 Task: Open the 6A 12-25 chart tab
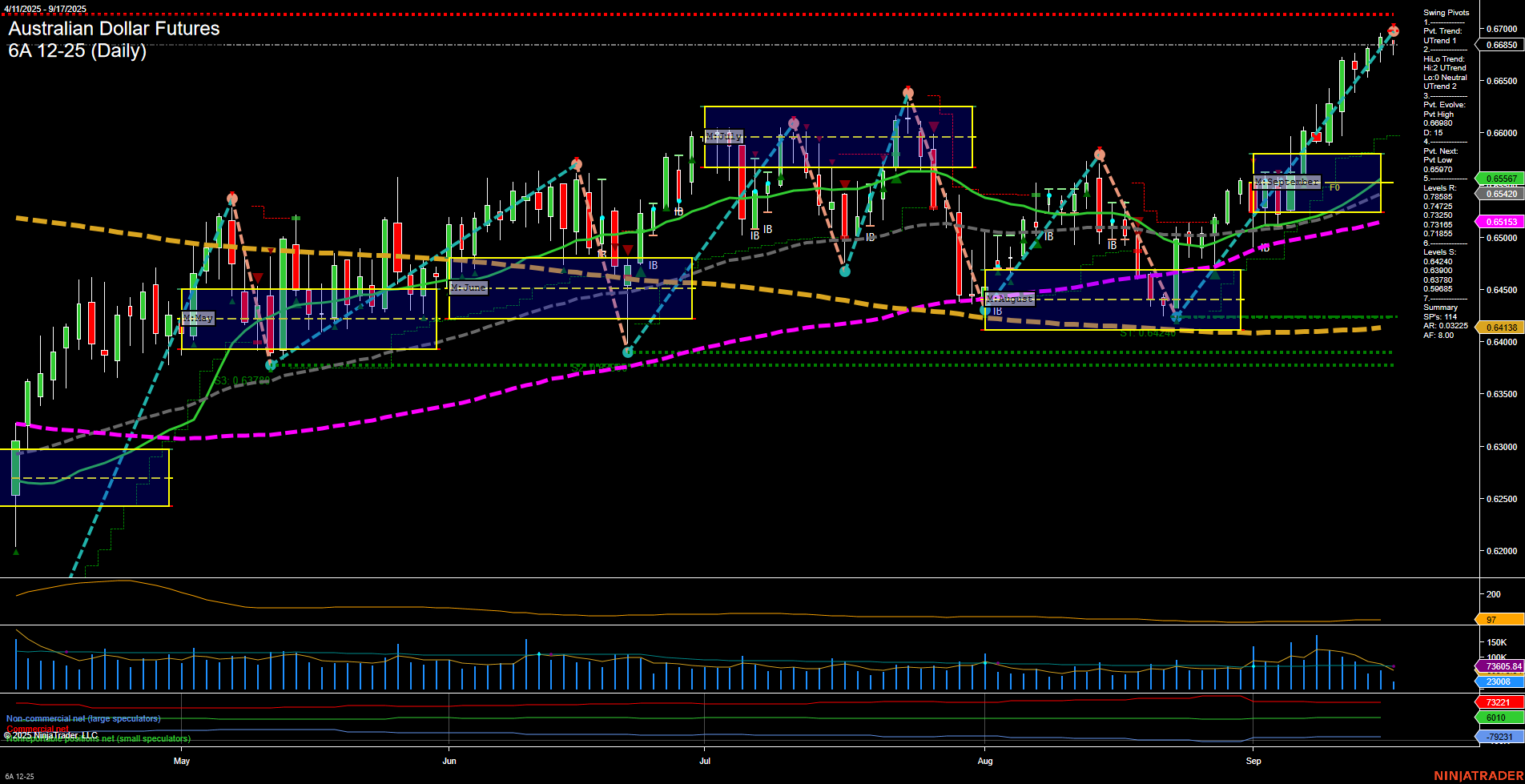click(19, 776)
